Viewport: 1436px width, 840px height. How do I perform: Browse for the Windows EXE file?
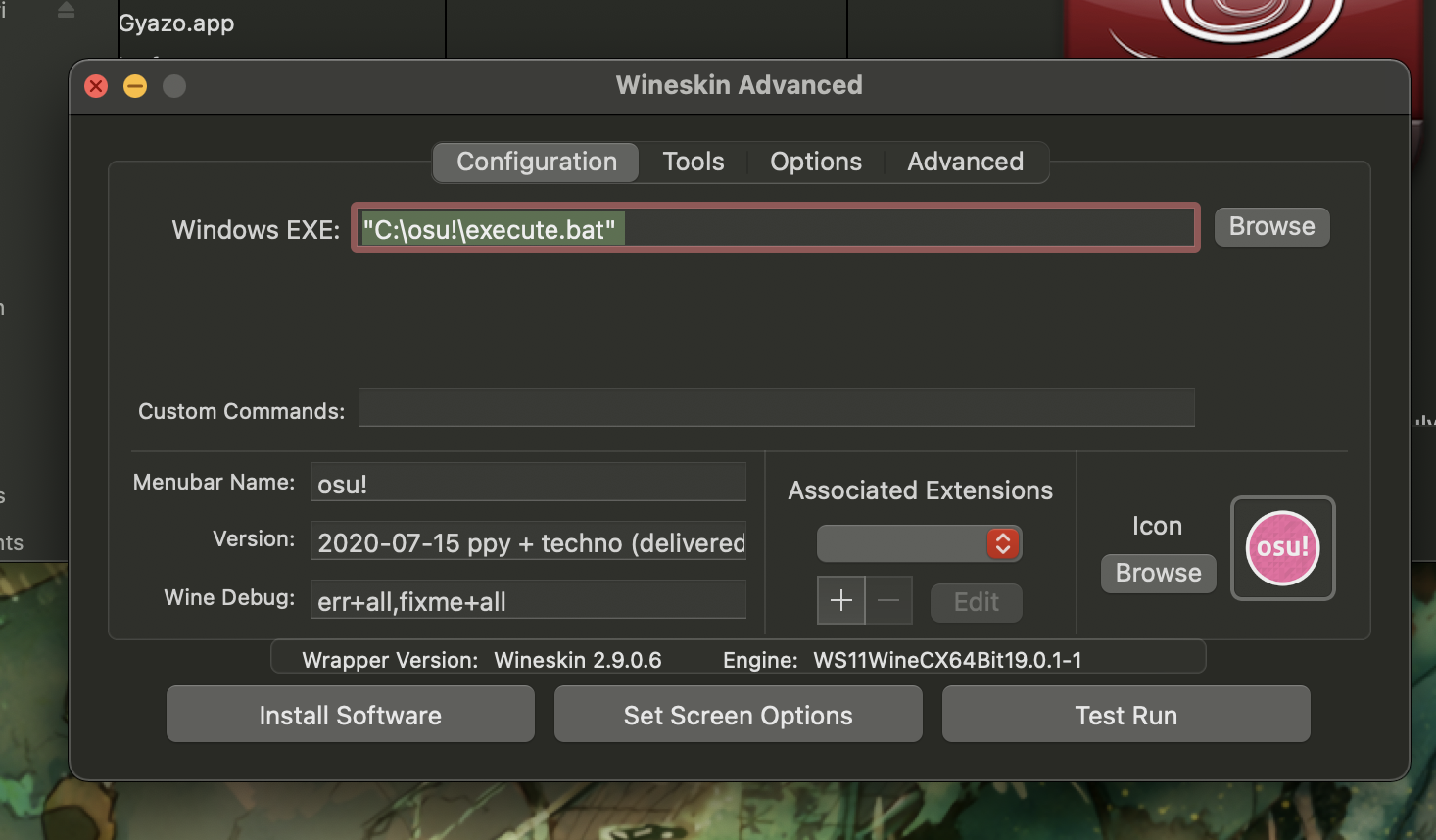coord(1271,226)
